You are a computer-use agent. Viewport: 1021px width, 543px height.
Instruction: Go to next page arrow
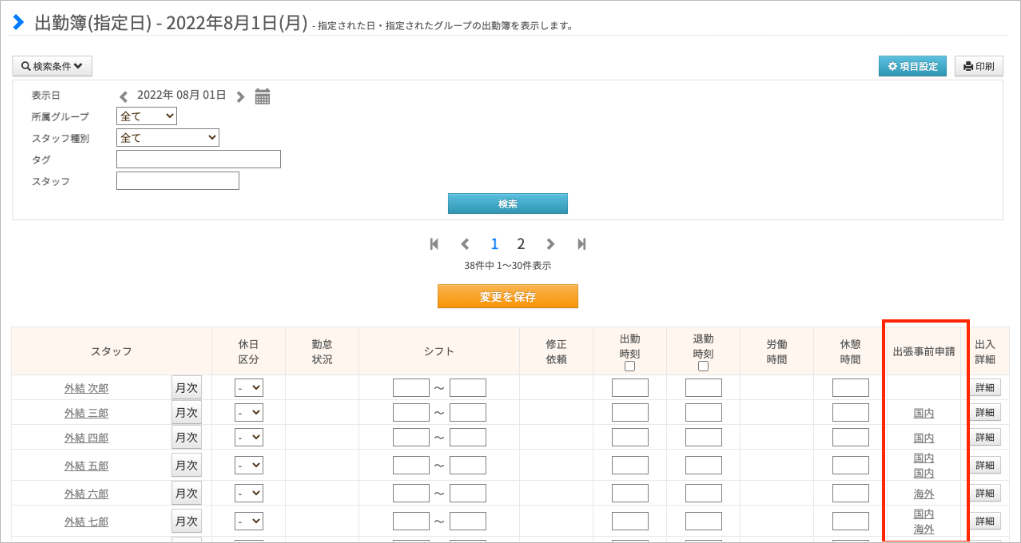551,244
